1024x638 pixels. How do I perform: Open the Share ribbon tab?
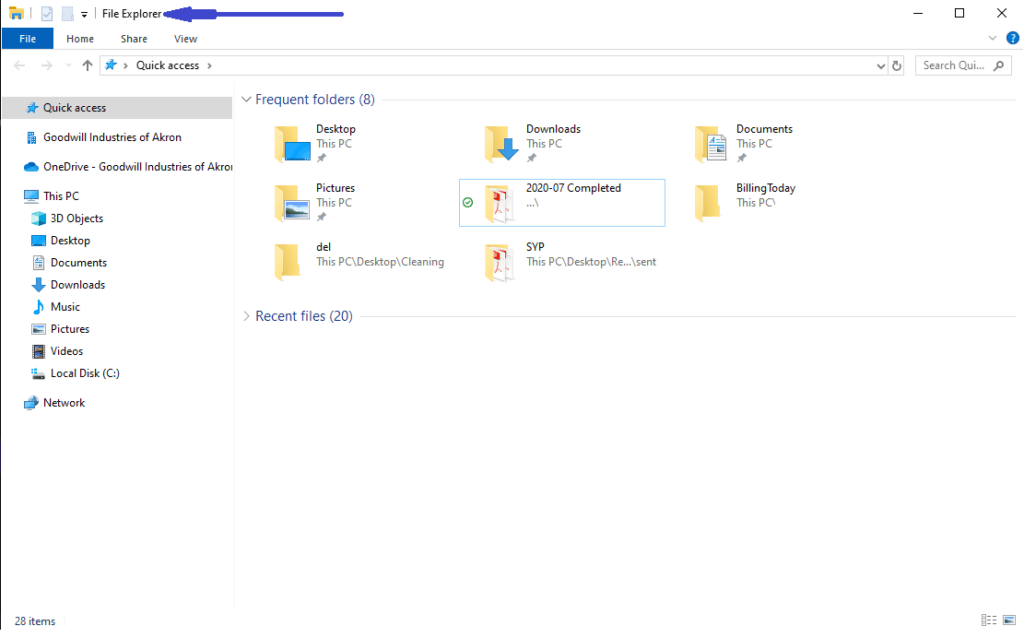[133, 38]
